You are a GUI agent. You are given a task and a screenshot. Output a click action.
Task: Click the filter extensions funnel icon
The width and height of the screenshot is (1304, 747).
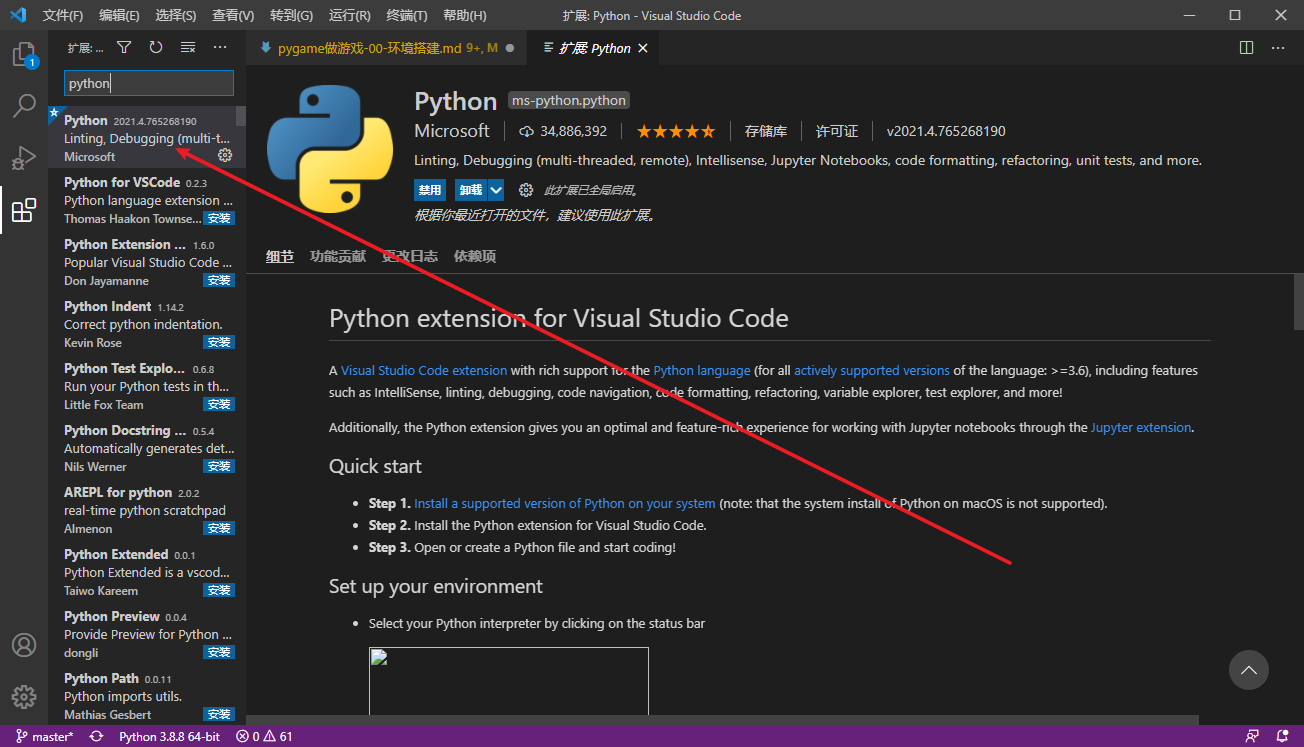pos(124,47)
